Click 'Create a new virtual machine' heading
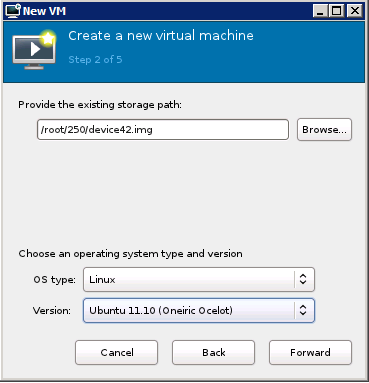Screen dimensions: 369x383 tap(161, 36)
